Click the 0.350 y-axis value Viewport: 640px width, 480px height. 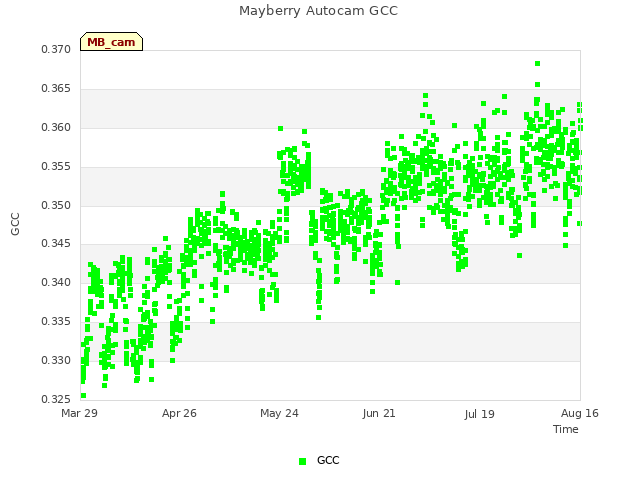pyautogui.click(x=56, y=205)
